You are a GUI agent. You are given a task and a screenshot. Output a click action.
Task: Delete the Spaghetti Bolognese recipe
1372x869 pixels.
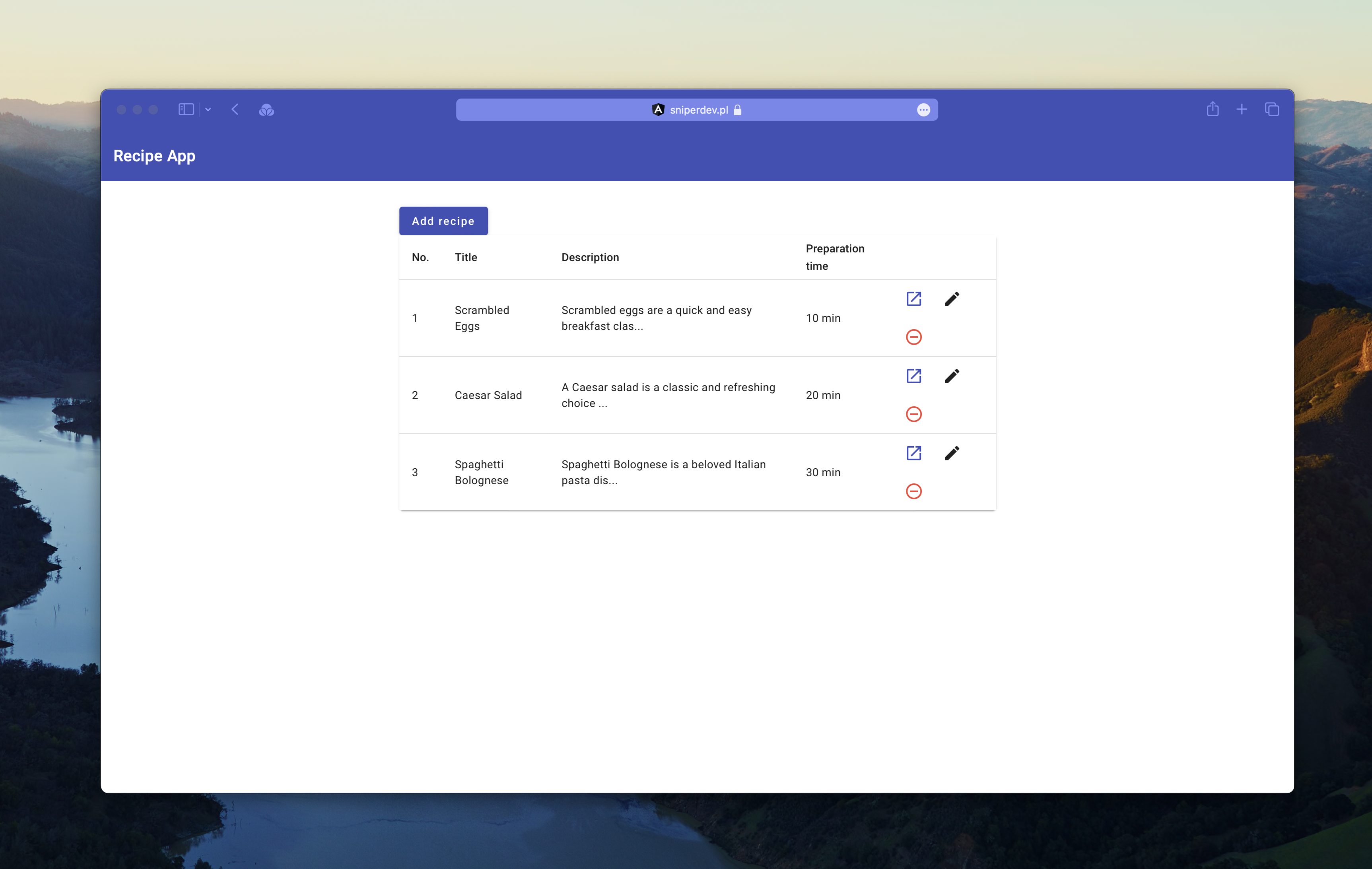pos(913,491)
